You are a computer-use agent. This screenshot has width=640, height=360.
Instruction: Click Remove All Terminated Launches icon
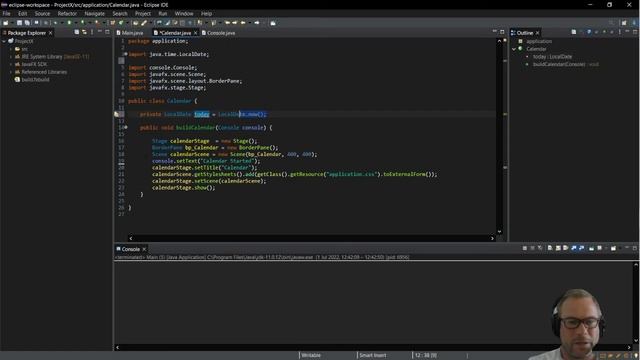(x=540, y=248)
